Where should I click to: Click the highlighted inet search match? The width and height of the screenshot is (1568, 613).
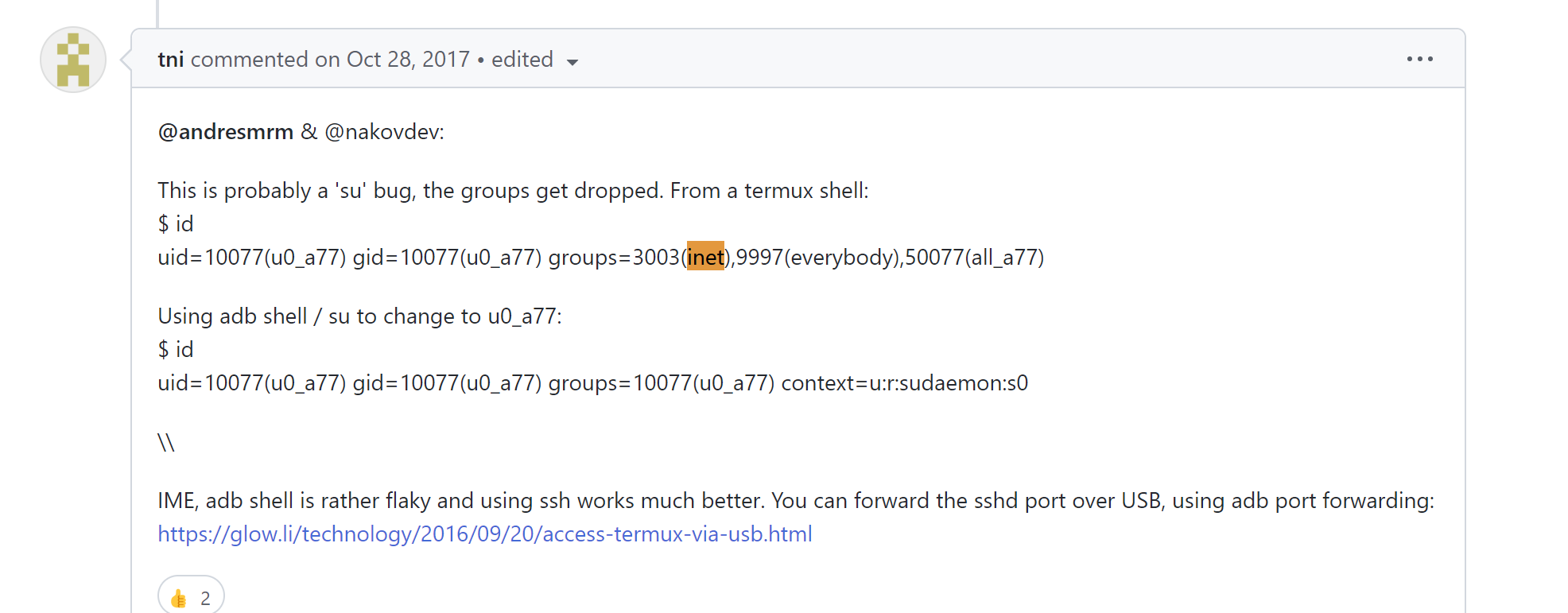pos(705,258)
